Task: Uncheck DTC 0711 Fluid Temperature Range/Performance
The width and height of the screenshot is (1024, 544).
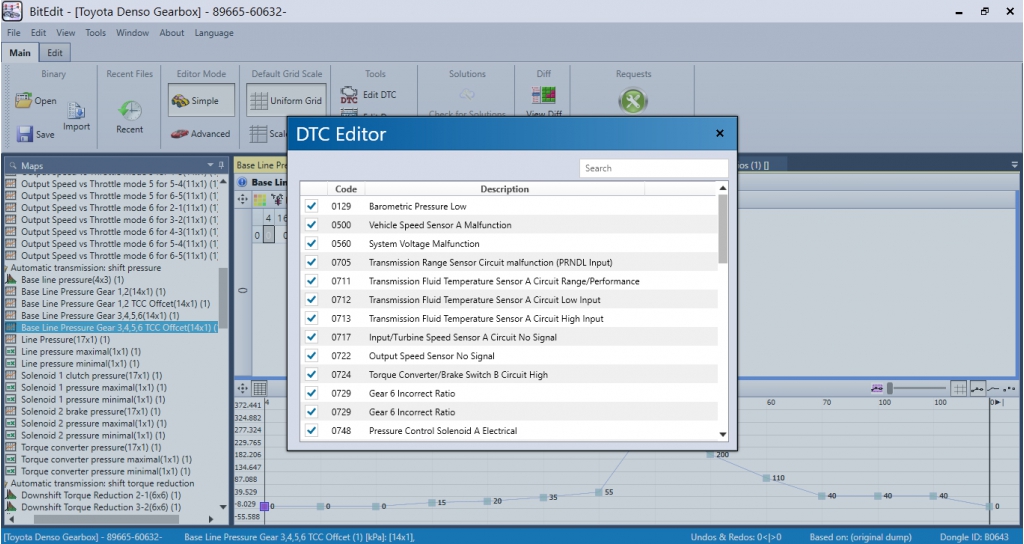Action: pos(312,281)
